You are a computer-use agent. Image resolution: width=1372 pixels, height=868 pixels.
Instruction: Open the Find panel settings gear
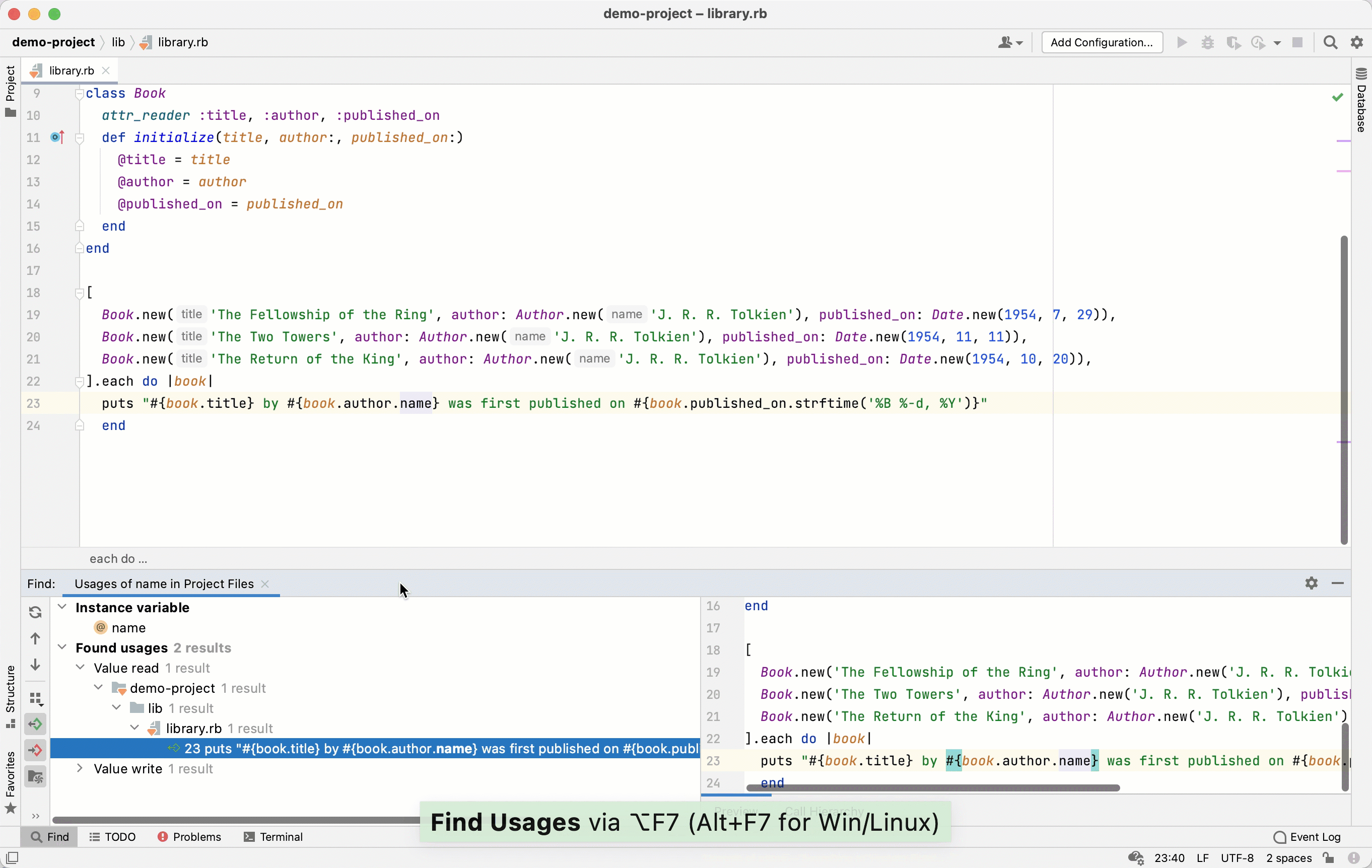click(1311, 583)
